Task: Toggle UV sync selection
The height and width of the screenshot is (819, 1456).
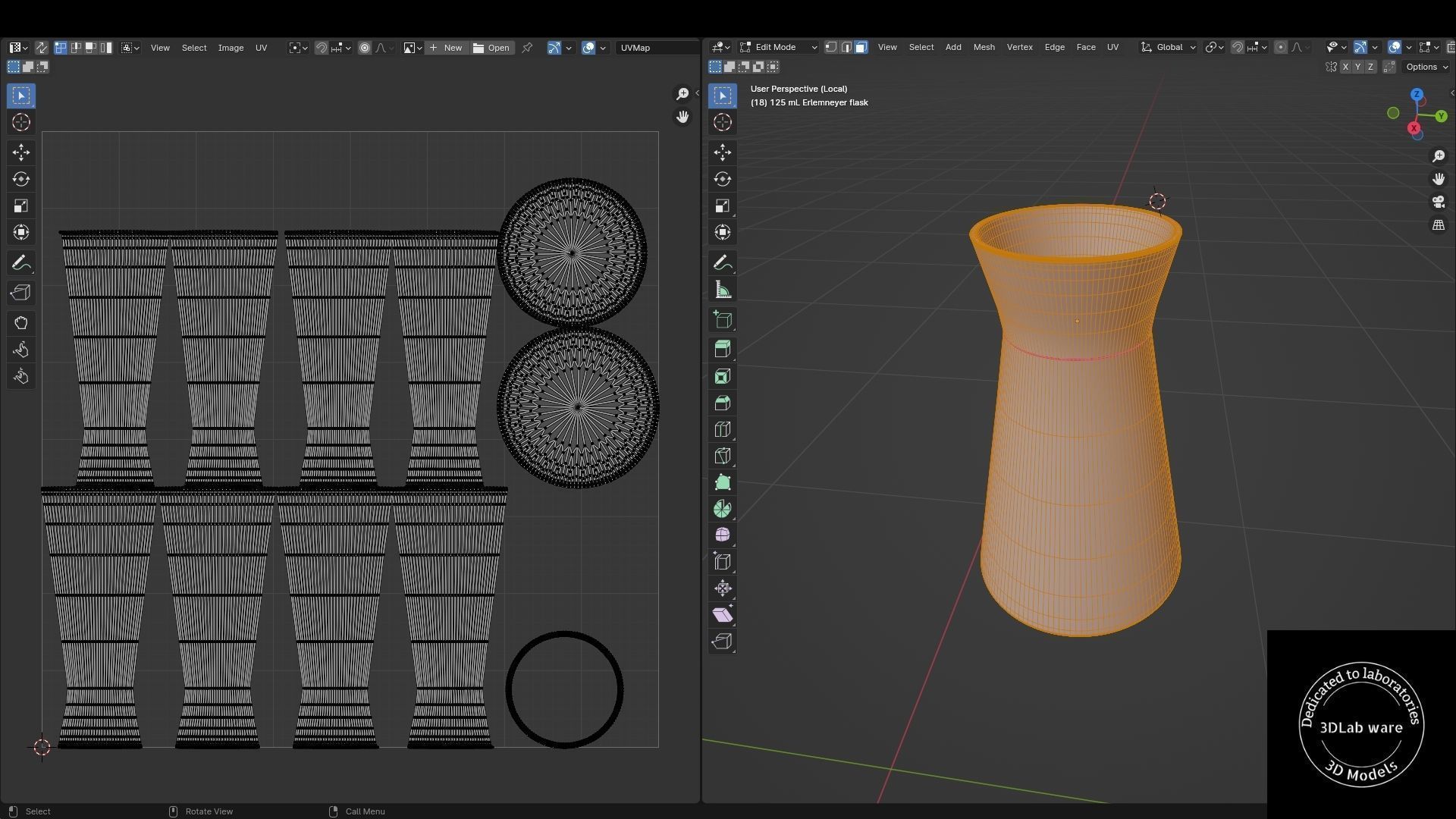Action: pos(41,48)
